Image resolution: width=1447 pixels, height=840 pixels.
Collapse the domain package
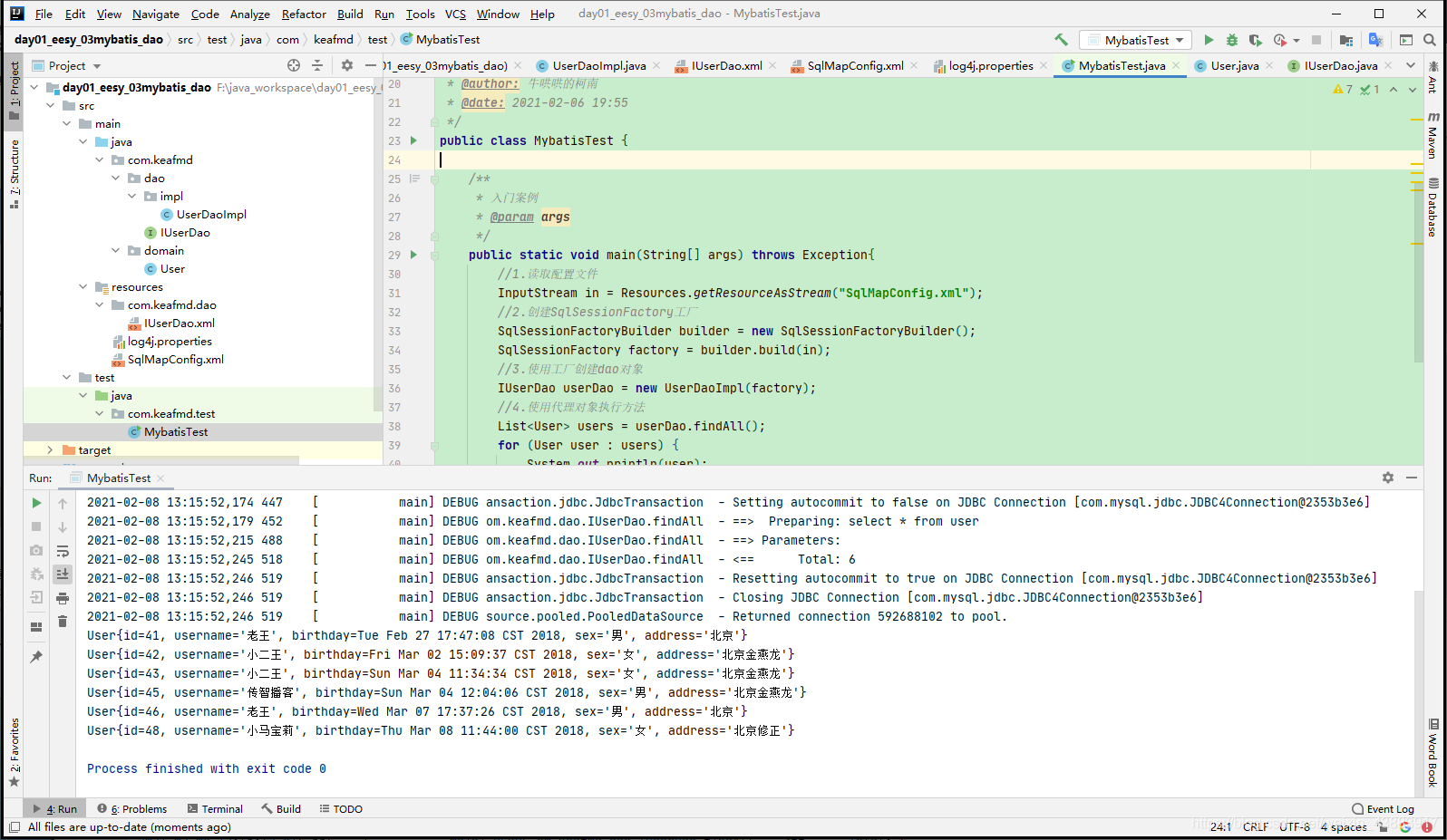(115, 250)
